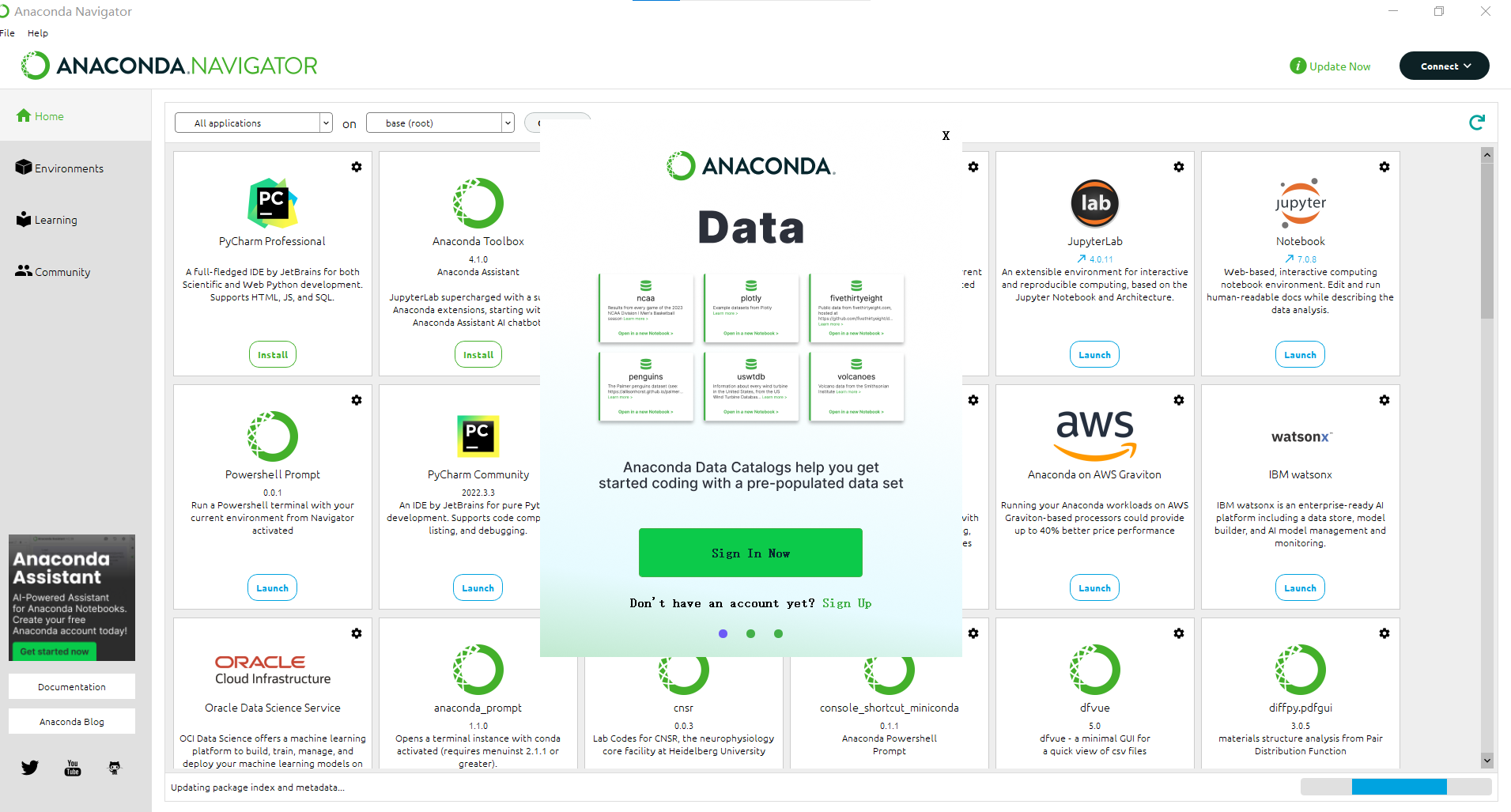Screen dimensions: 1511x812
Task: Click the Sign Up link
Action: click(847, 603)
